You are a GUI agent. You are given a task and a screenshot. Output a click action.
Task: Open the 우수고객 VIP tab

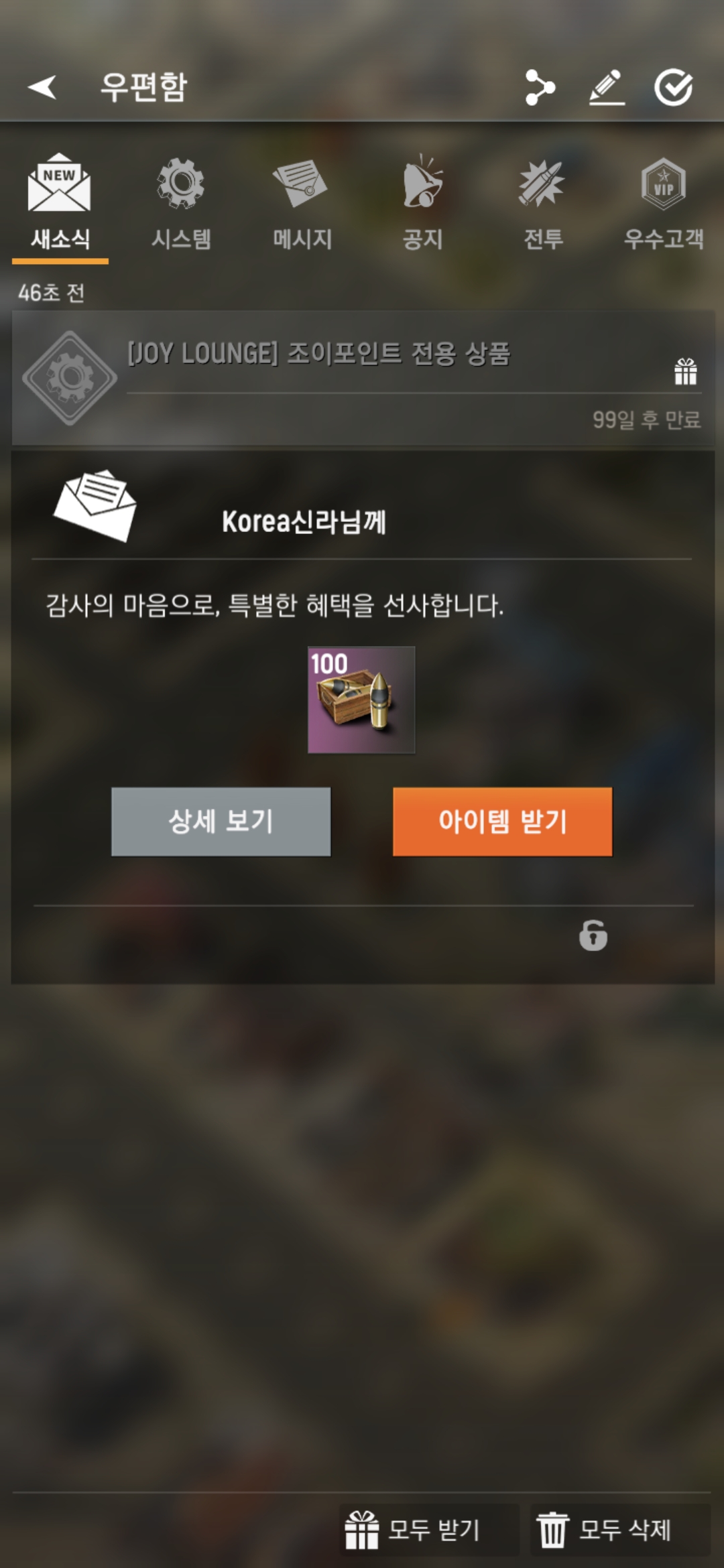[664, 205]
